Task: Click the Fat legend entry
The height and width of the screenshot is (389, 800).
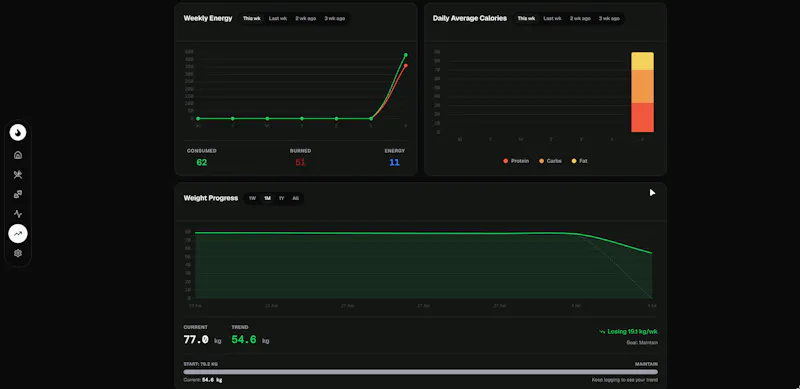Action: (579, 161)
